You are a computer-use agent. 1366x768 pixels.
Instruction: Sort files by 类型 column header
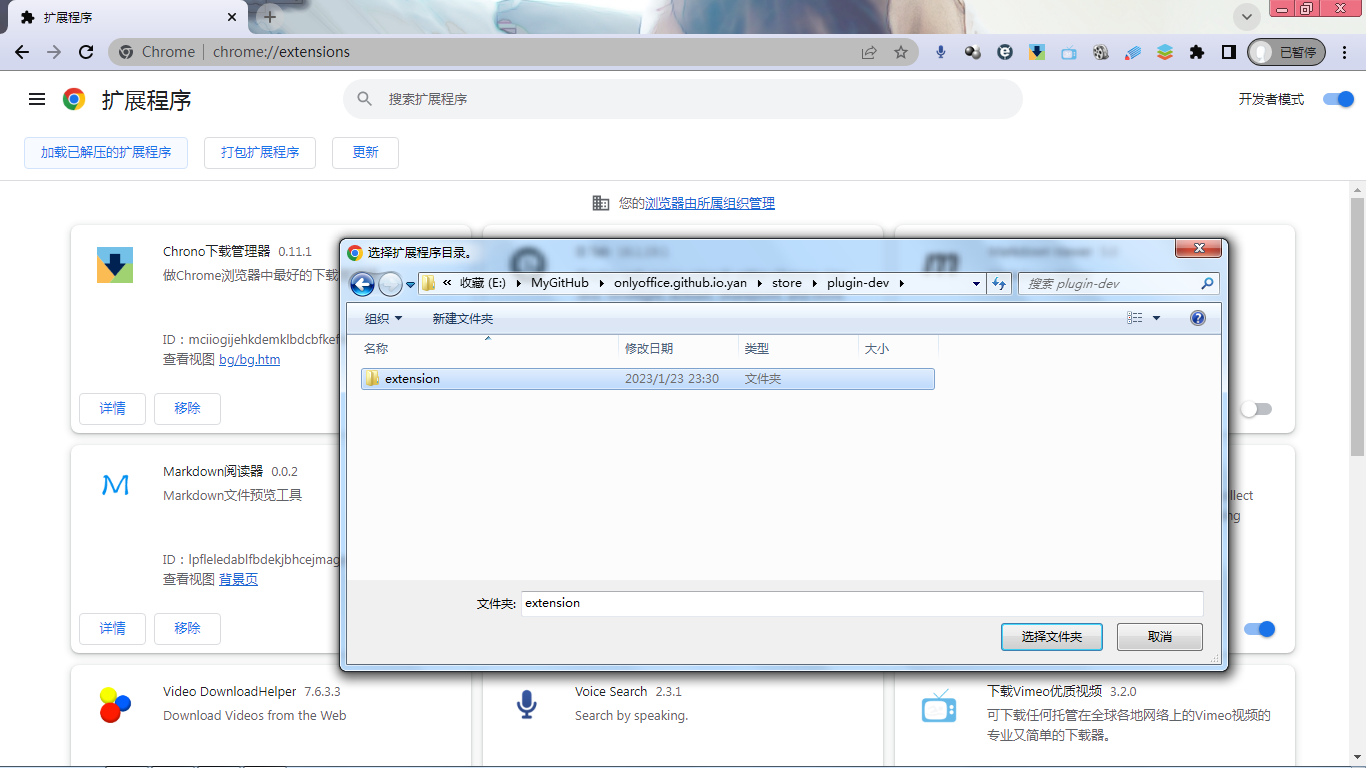tap(799, 348)
